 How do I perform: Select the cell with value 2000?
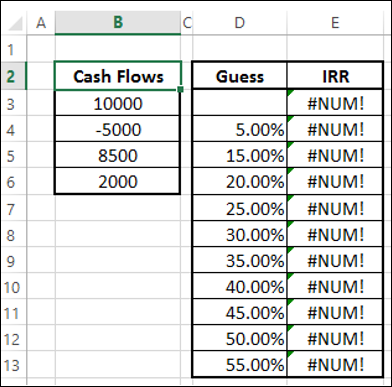(x=117, y=181)
